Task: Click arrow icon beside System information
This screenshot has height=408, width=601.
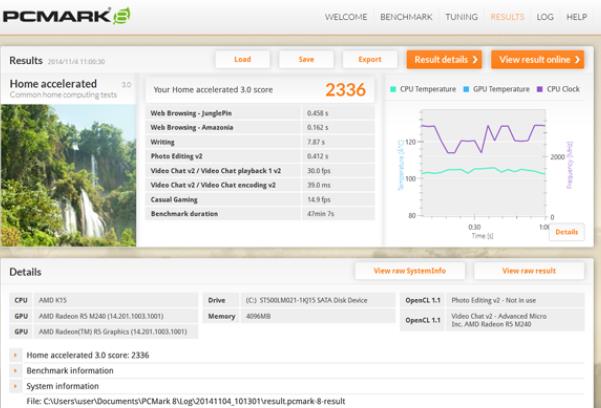Action: pos(16,386)
